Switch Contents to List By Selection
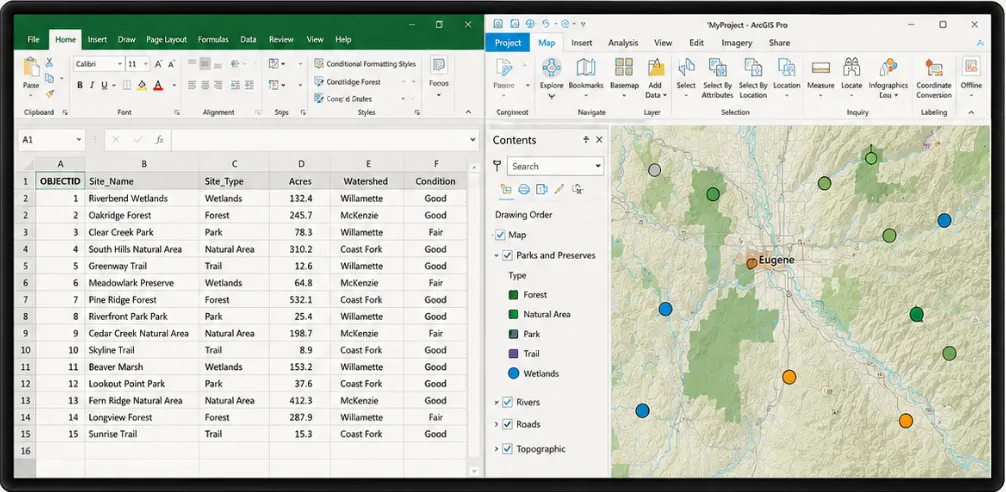The width and height of the screenshot is (1006, 492). (x=541, y=189)
